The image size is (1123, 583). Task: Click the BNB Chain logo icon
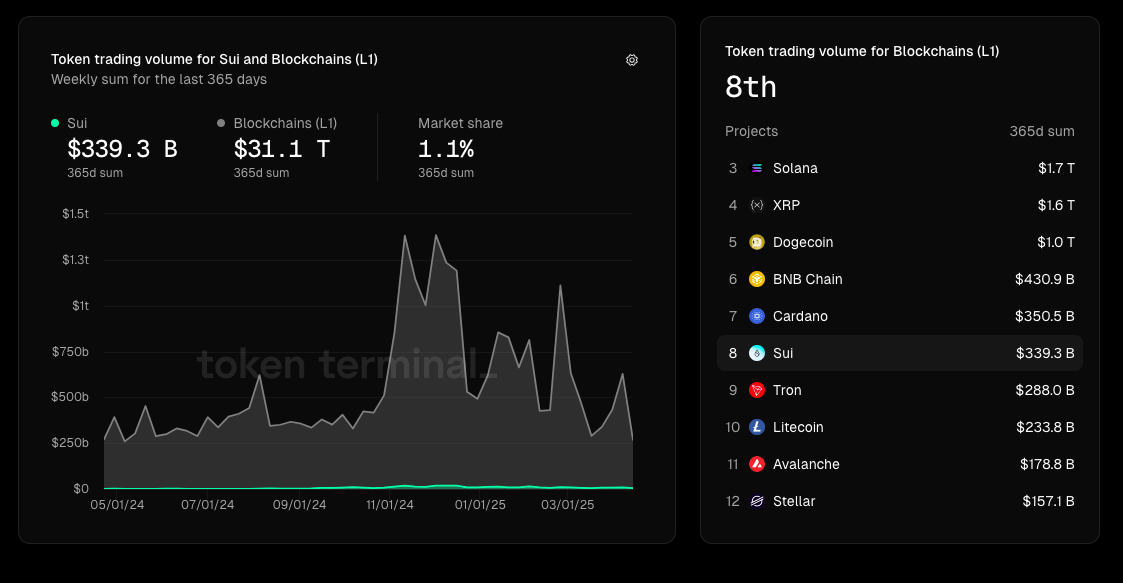[757, 279]
